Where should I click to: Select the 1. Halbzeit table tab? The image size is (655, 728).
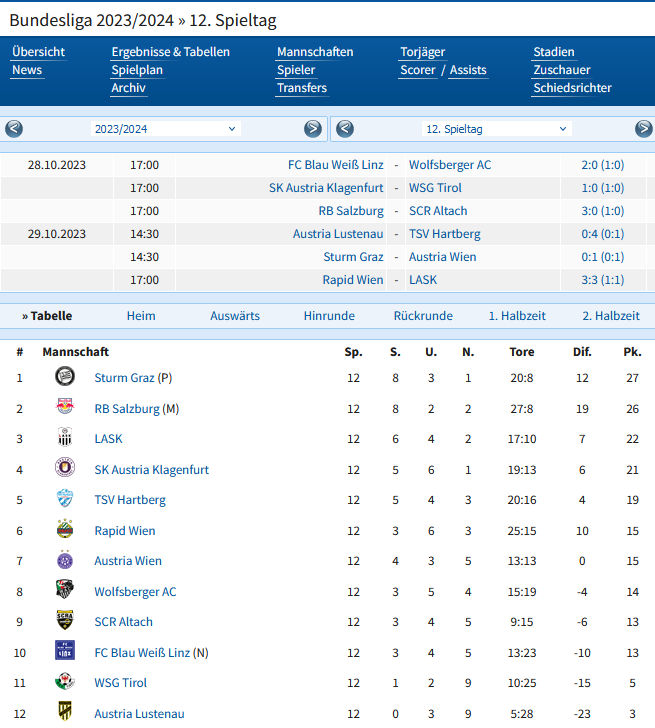[x=517, y=316]
